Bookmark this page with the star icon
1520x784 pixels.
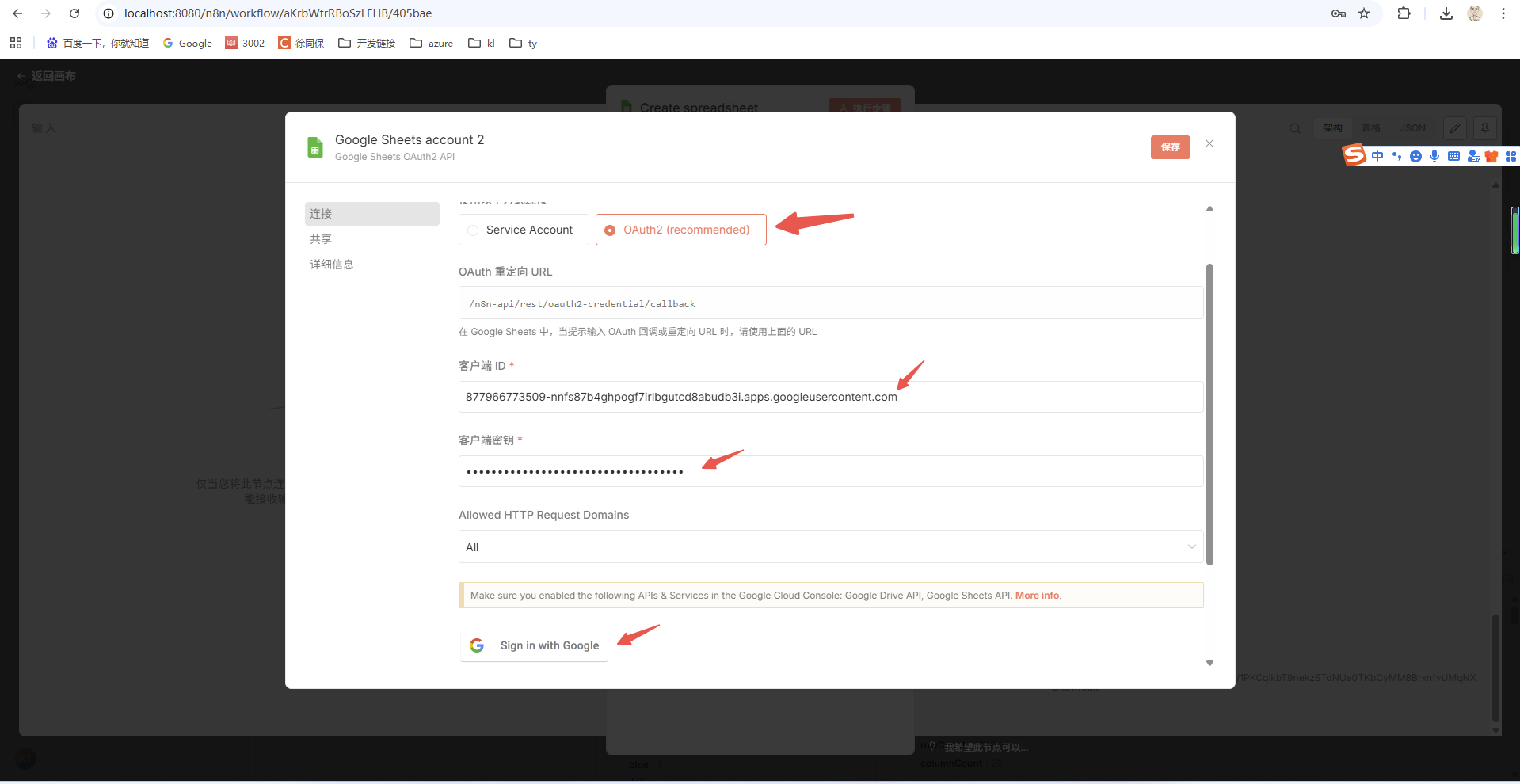point(1364,13)
